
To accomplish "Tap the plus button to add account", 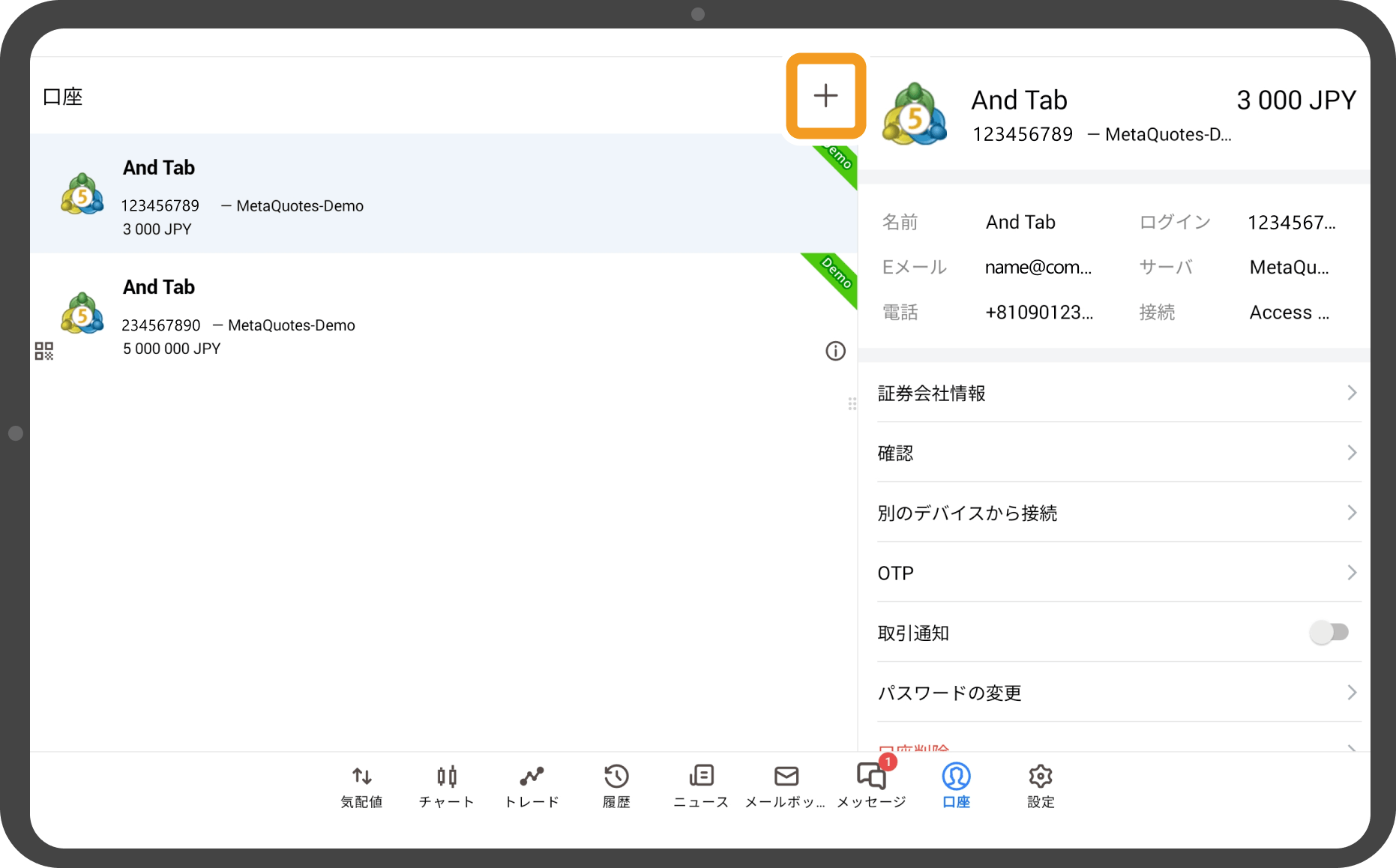I will point(825,96).
